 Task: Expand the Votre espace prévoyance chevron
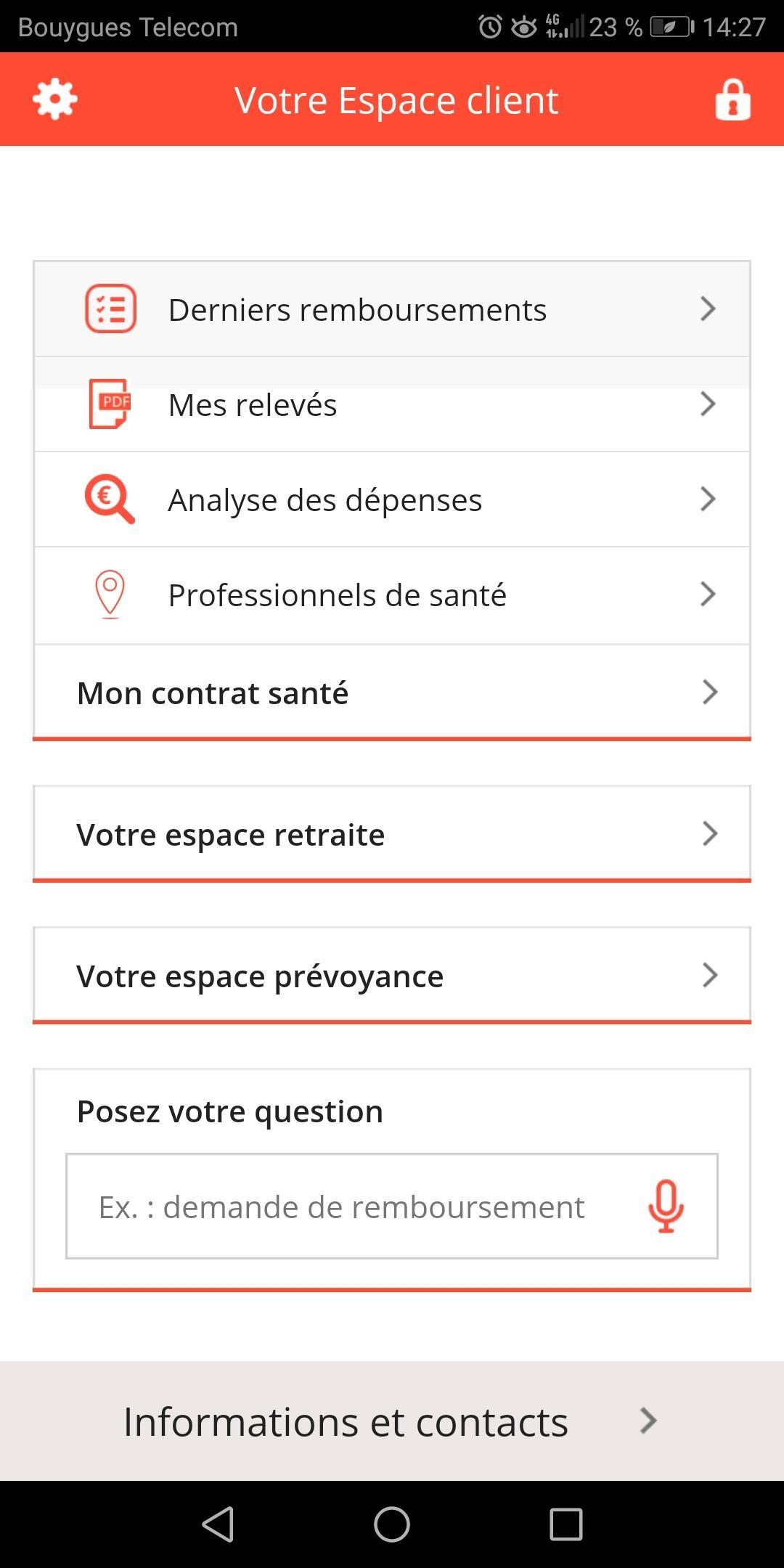tap(709, 975)
